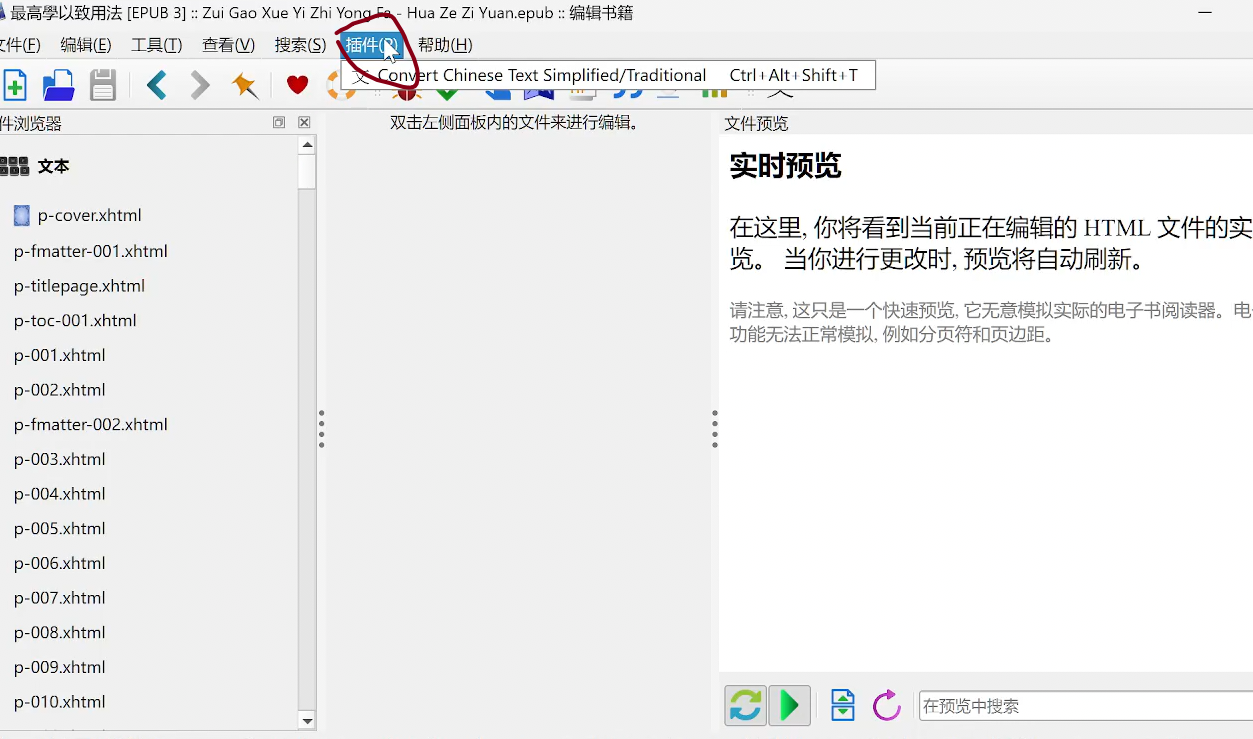Click the orange pin checkpoint icon
Screen dimensions: 1253x739
click(245, 85)
